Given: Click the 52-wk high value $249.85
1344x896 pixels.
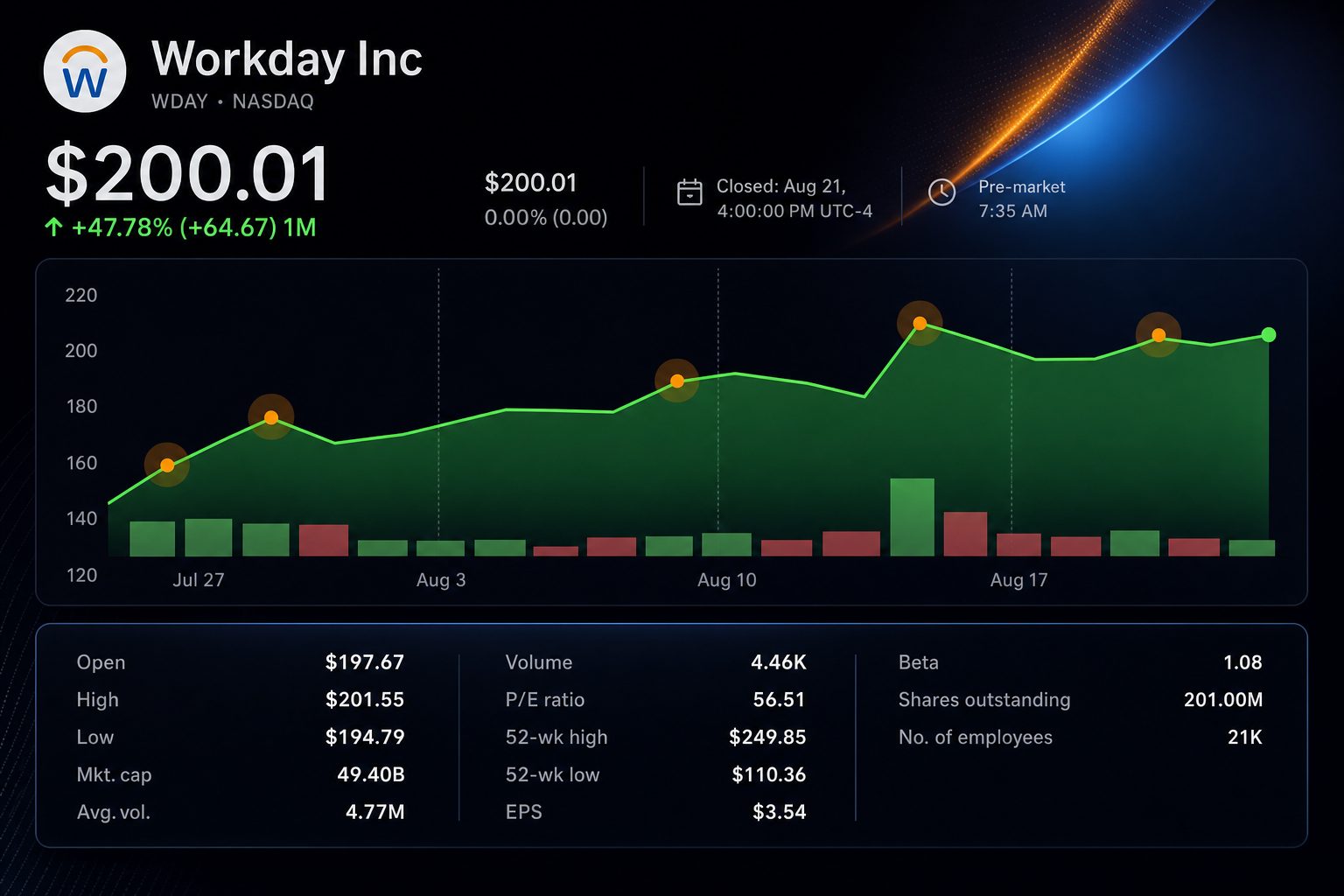Looking at the screenshot, I should tap(767, 738).
